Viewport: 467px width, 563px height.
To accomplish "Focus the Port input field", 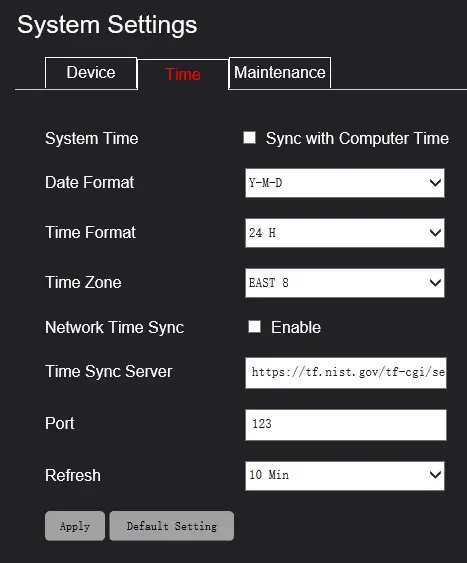I will [x=346, y=425].
